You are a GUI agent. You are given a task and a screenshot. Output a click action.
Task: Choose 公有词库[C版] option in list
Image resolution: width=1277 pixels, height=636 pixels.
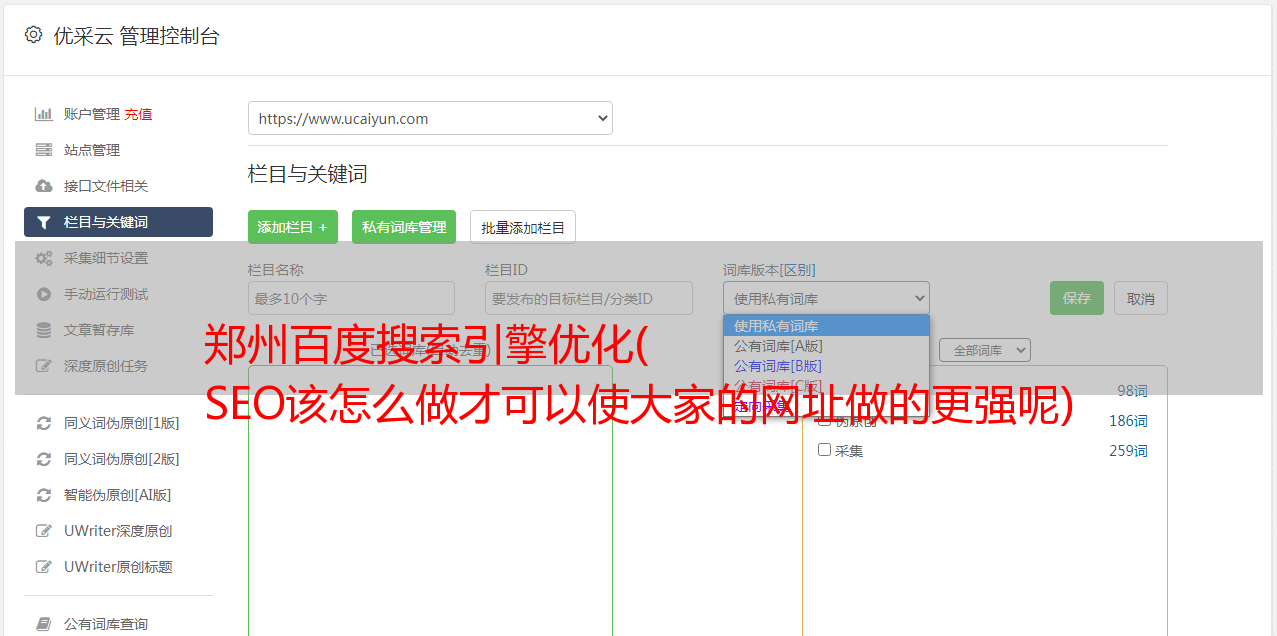(826, 386)
